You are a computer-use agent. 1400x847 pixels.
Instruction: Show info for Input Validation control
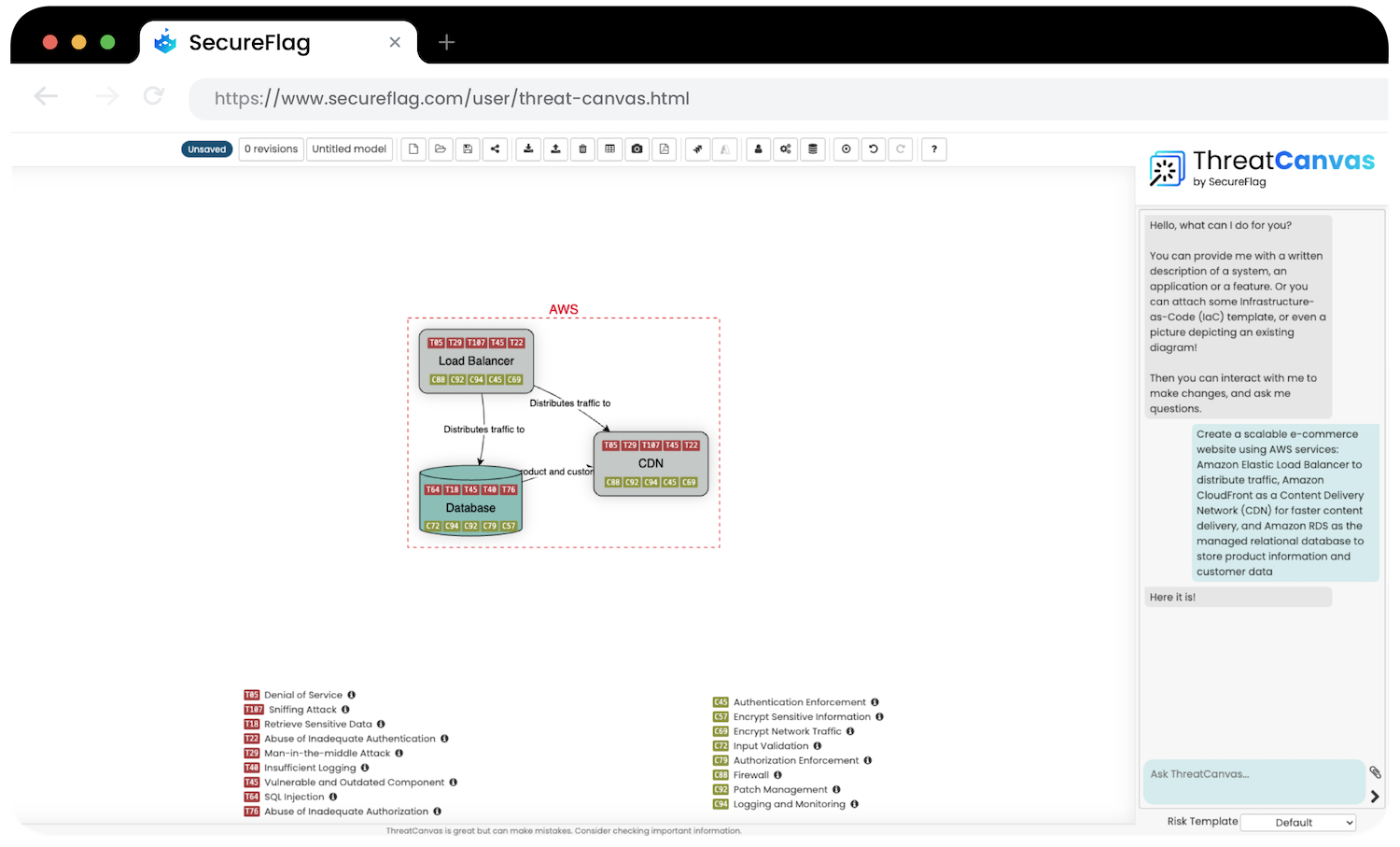(817, 746)
